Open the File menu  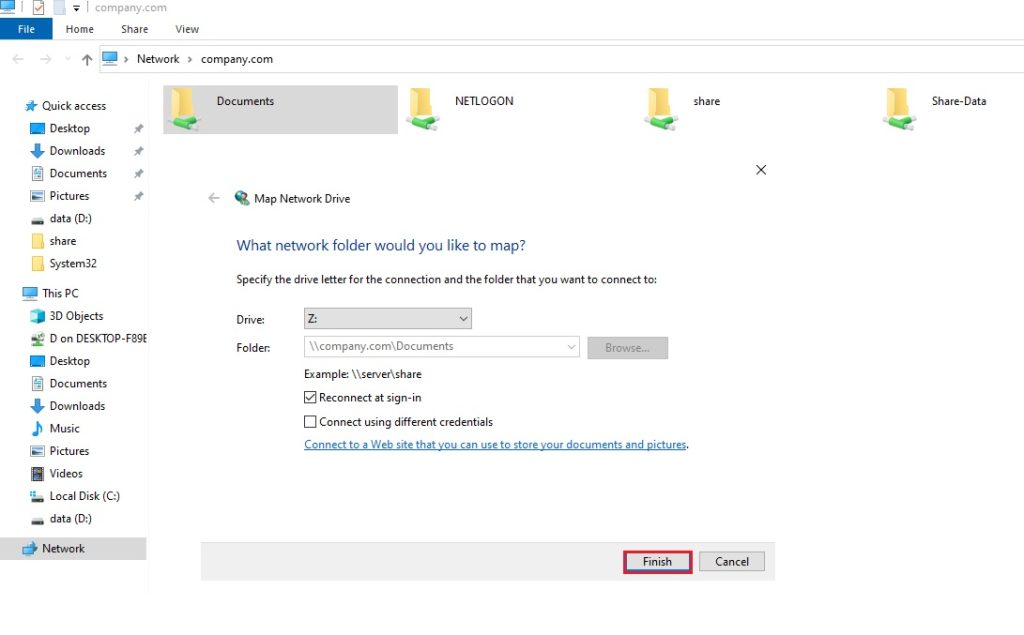click(x=26, y=29)
